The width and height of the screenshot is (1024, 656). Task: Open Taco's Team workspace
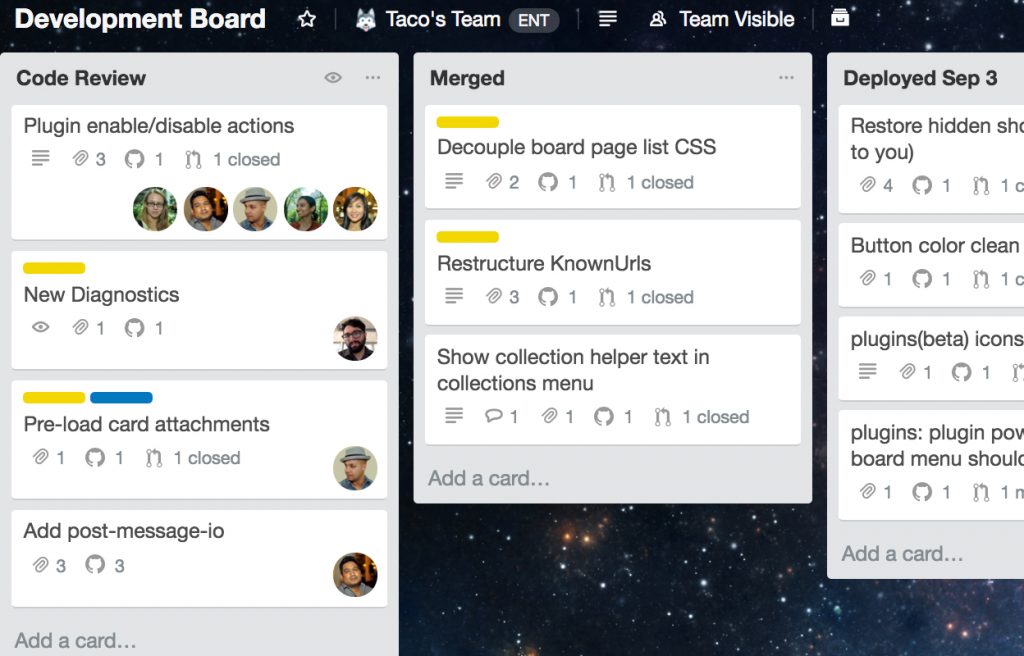pos(442,19)
